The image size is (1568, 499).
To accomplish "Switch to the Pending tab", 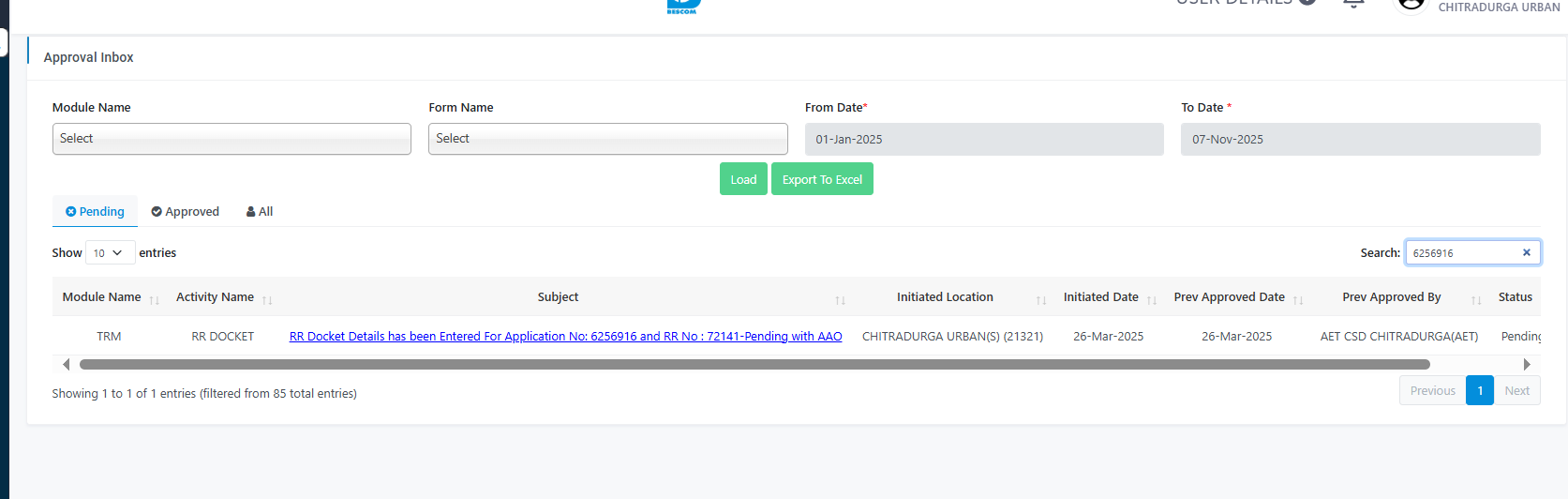I will [x=95, y=211].
